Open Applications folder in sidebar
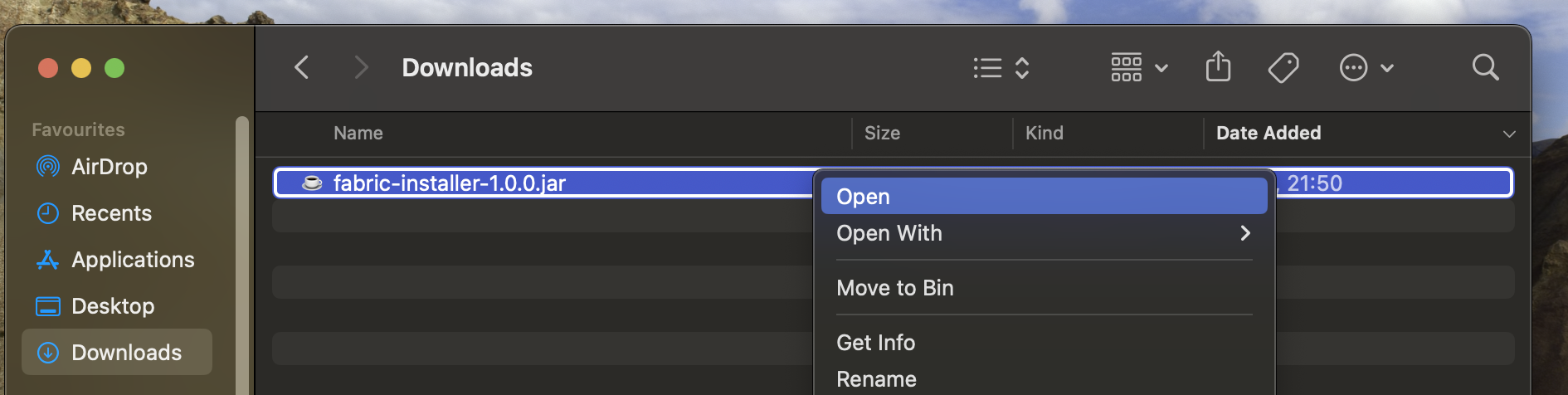The image size is (1568, 395). coord(133,260)
